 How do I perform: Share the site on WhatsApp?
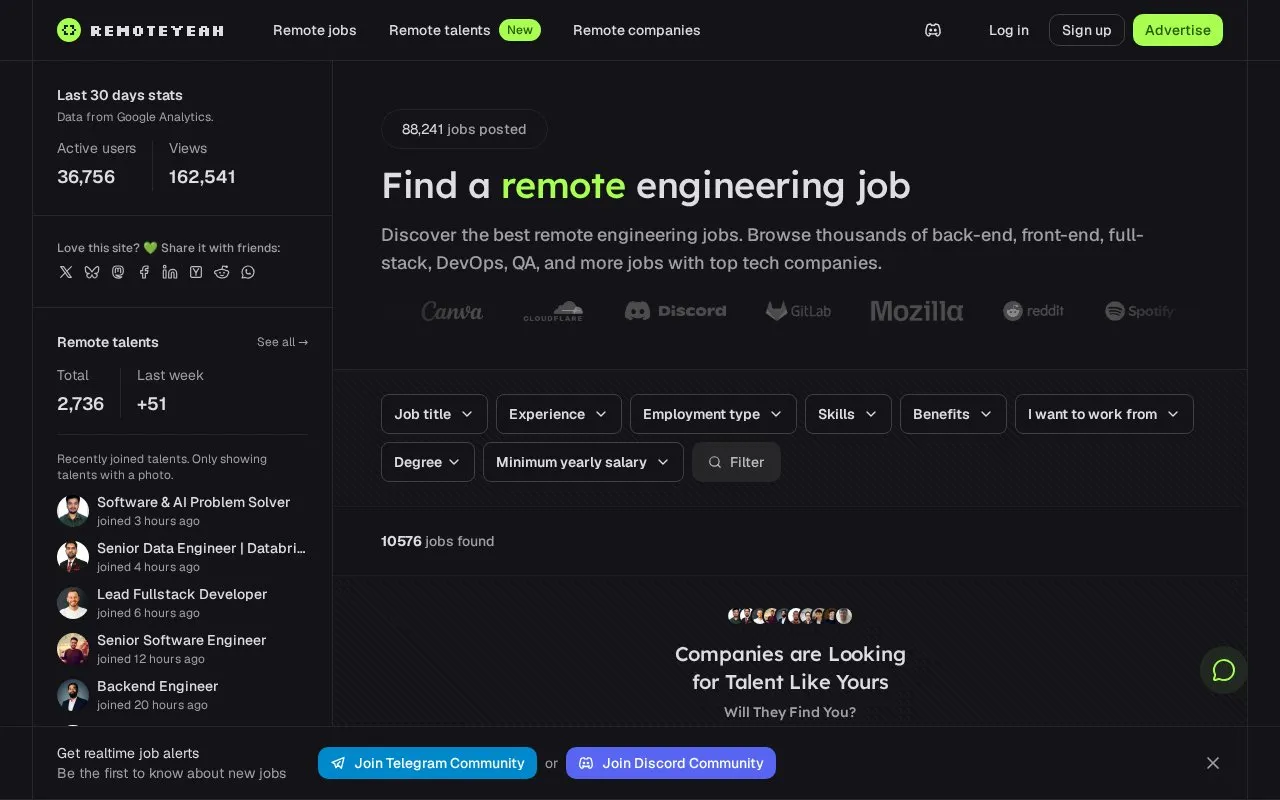[x=248, y=272]
